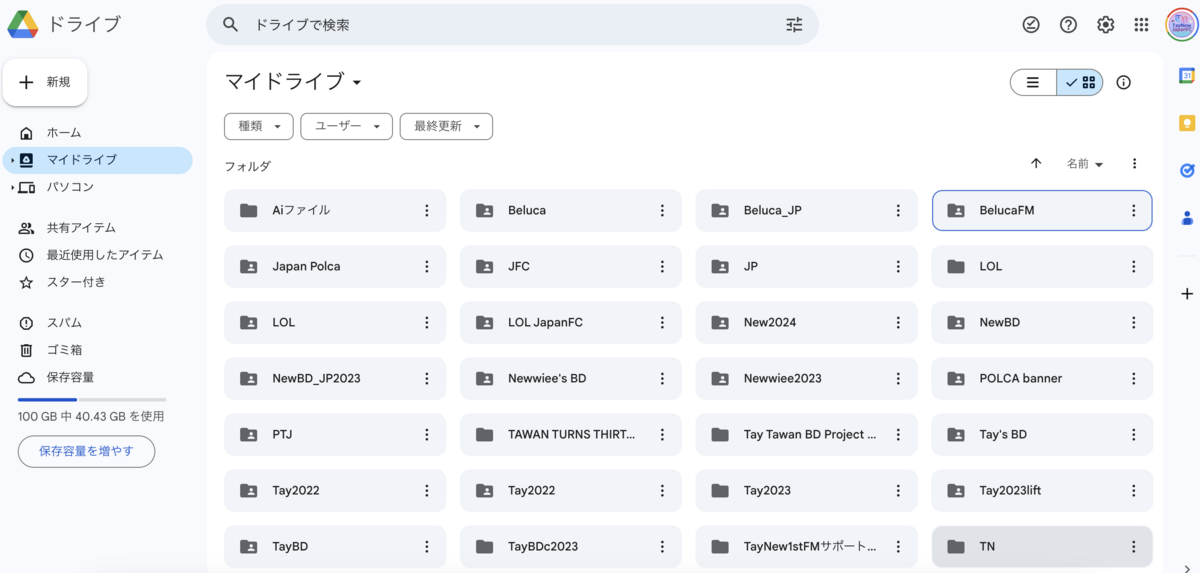Open more options for Newwiee2023 folder
The image size is (1200, 573).
(x=898, y=378)
